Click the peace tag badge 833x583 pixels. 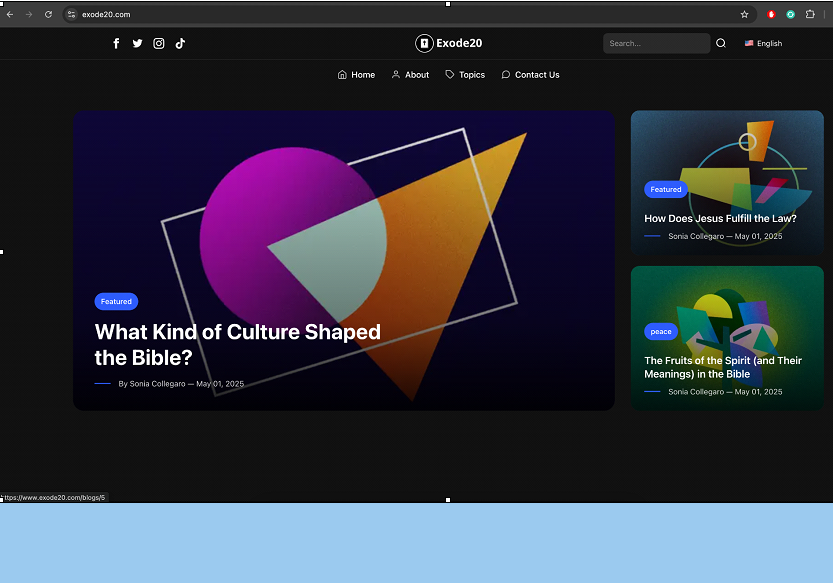(x=661, y=331)
